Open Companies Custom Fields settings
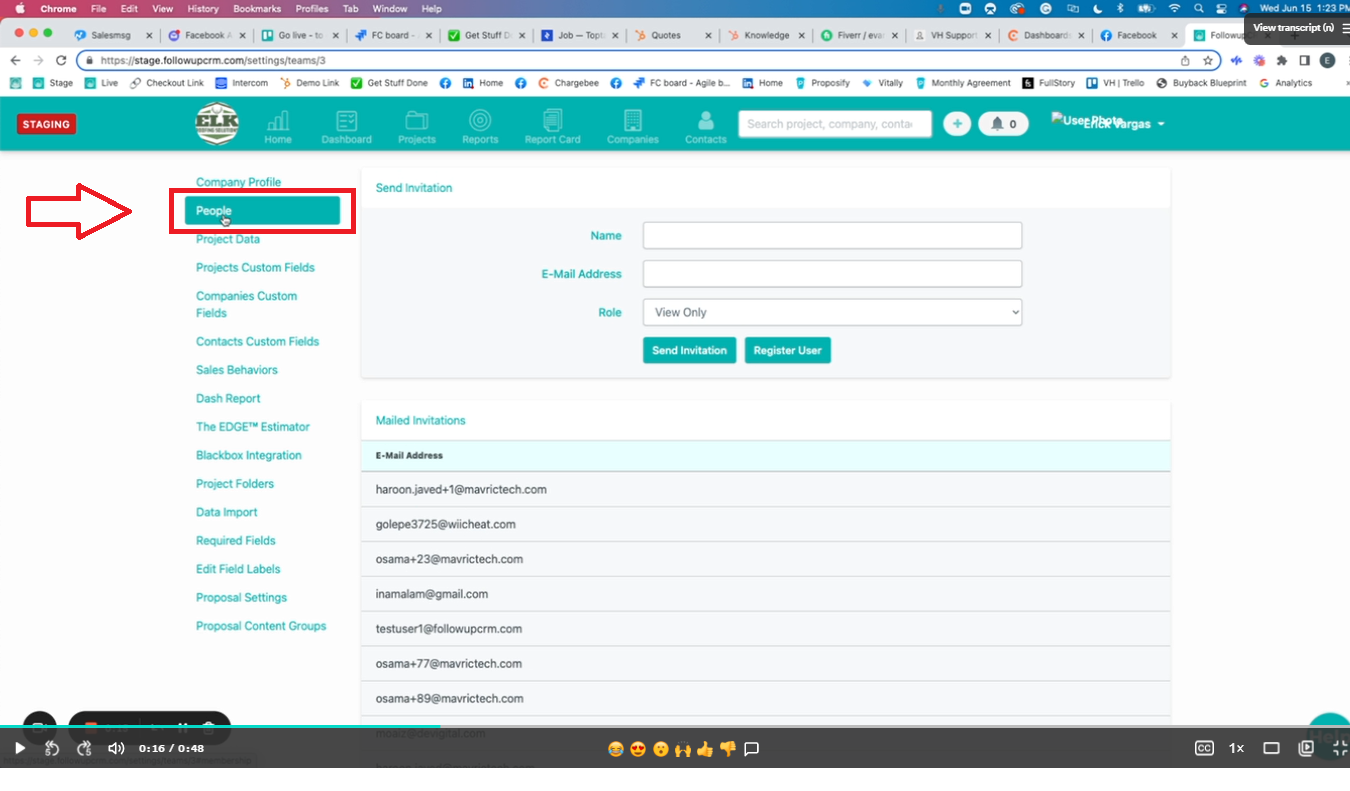The width and height of the screenshot is (1350, 791). 246,304
